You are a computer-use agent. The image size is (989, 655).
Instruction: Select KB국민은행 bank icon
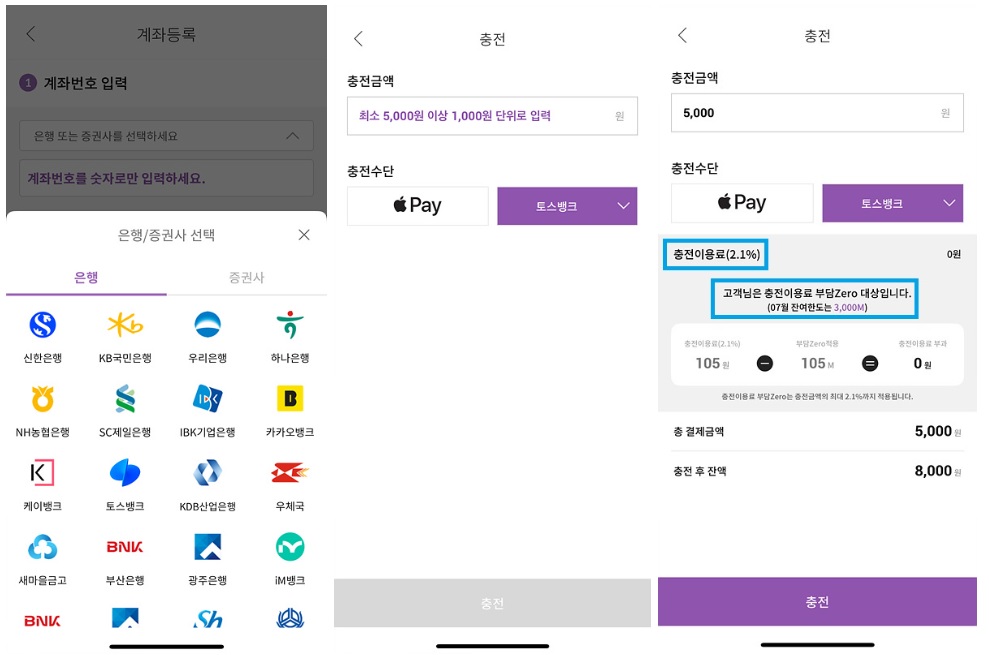point(125,325)
